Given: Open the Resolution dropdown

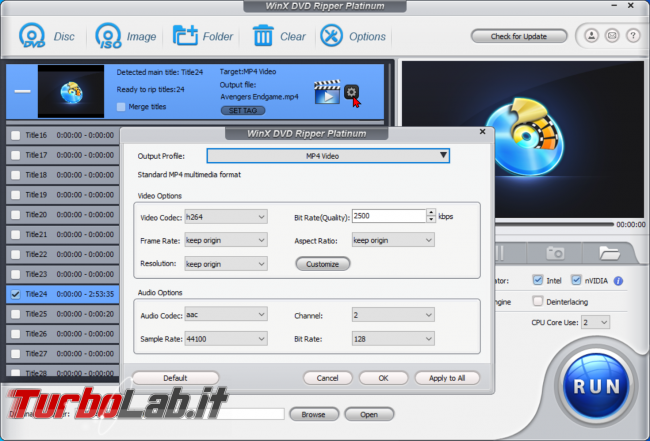Looking at the screenshot, I should tap(226, 264).
